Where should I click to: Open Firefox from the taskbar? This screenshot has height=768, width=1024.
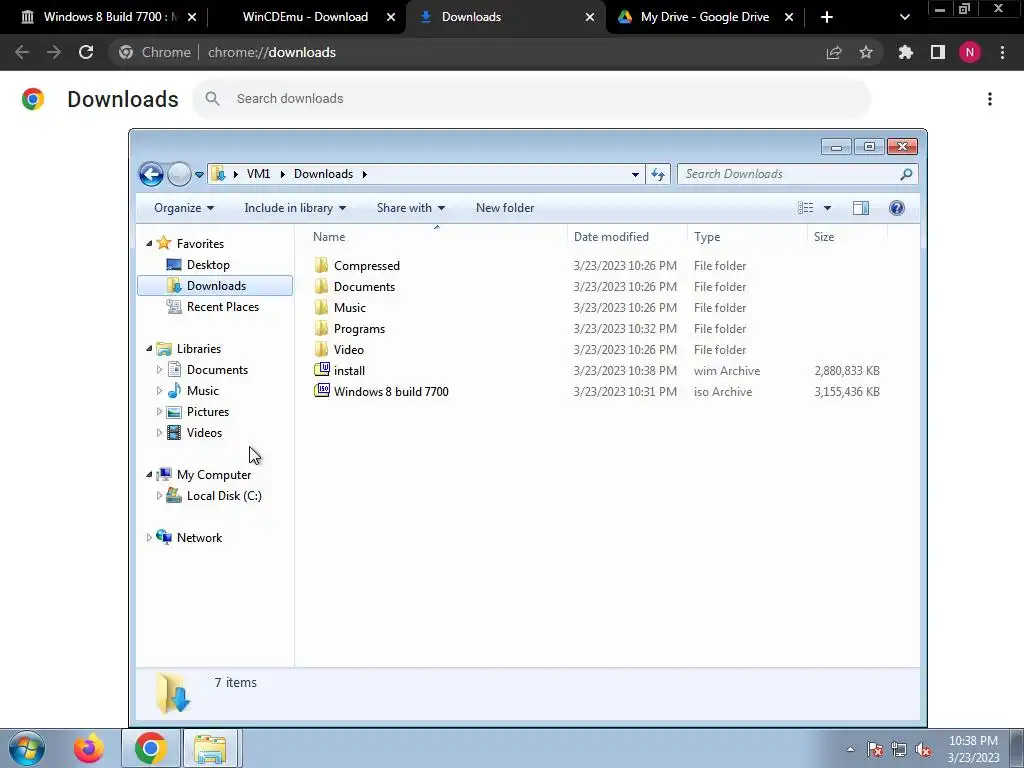click(88, 748)
